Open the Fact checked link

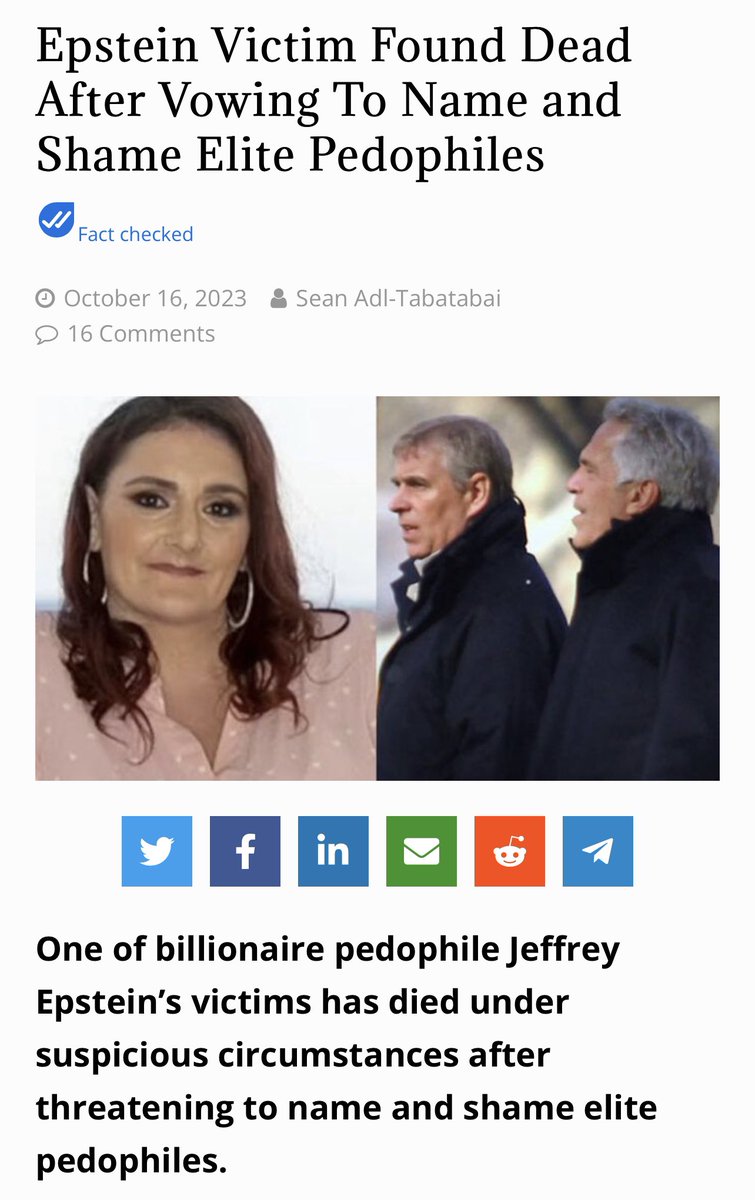point(135,234)
